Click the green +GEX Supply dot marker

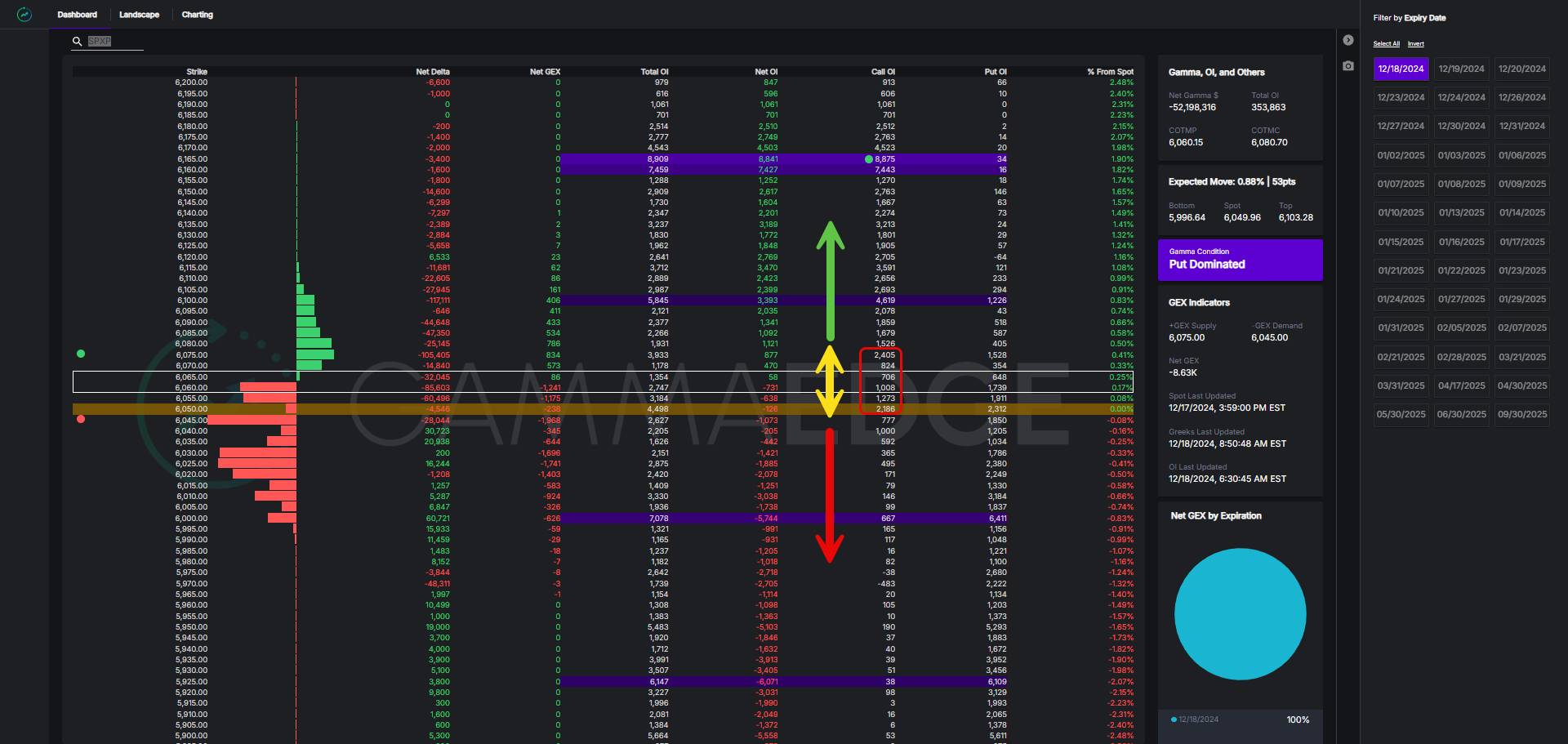pos(81,354)
